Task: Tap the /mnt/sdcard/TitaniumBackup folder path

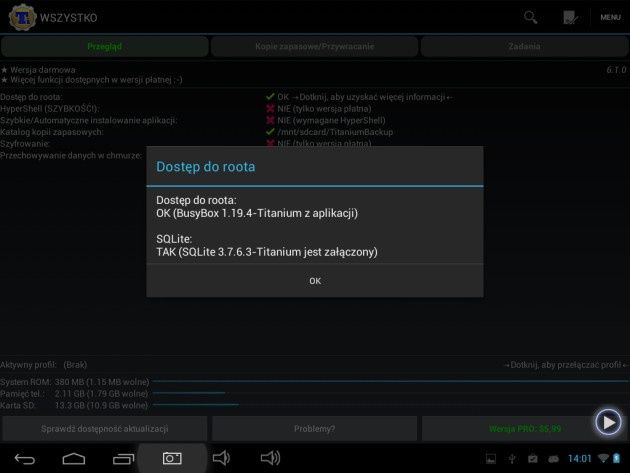Action: [x=335, y=132]
